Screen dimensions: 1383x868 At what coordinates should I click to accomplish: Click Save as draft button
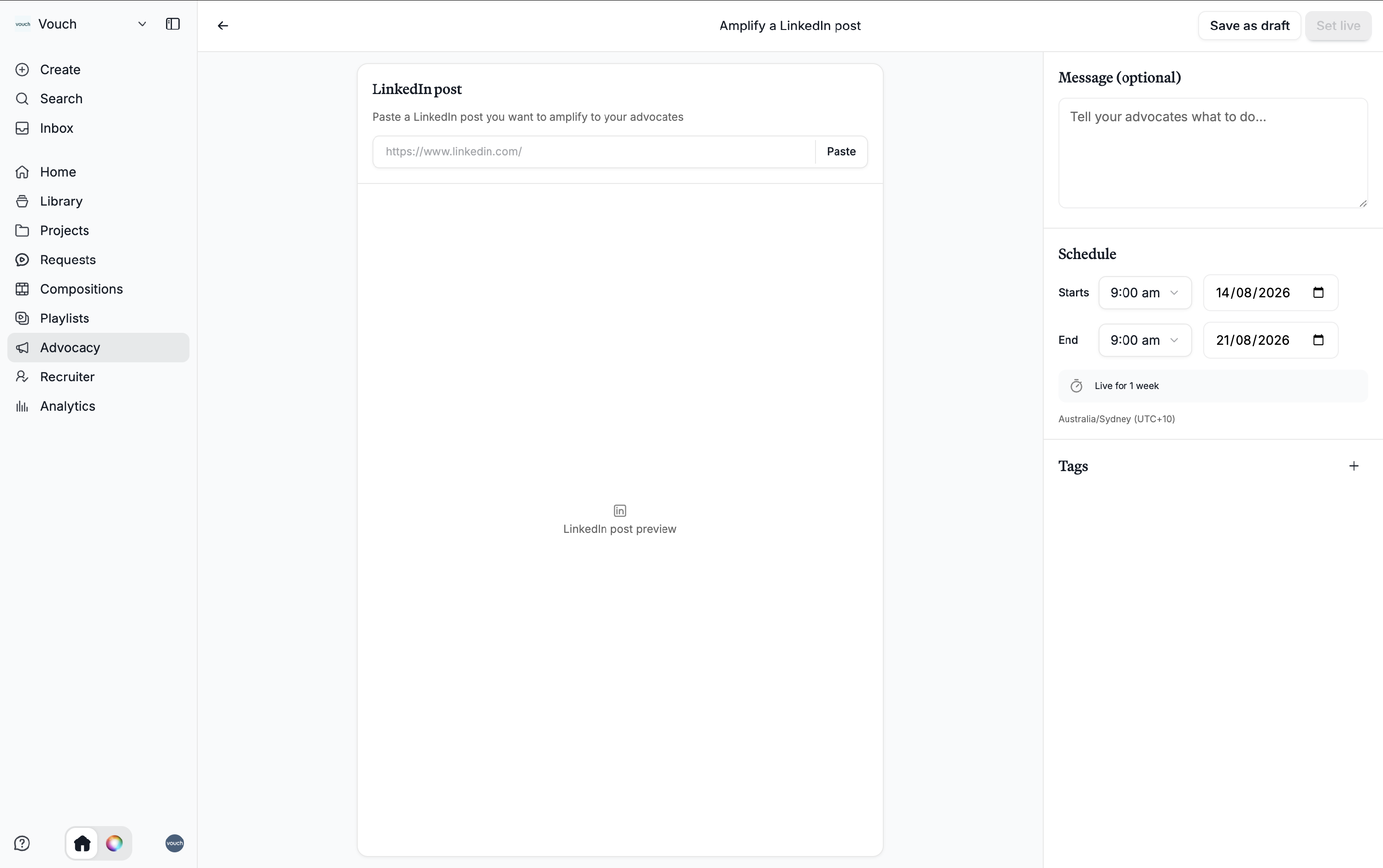point(1249,26)
